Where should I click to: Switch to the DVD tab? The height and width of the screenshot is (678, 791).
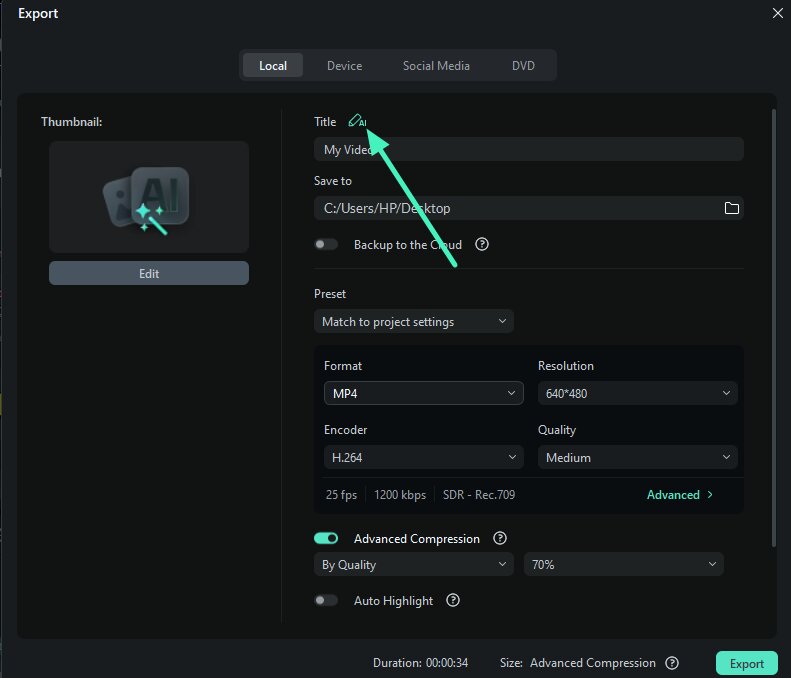click(x=523, y=66)
